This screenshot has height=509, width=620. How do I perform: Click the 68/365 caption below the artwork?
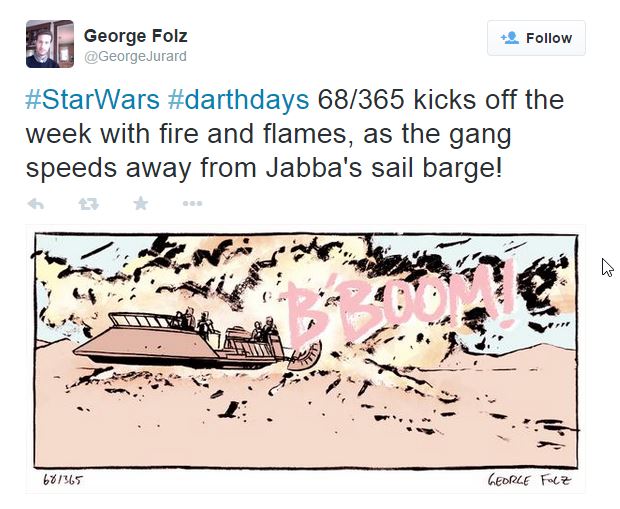pyautogui.click(x=63, y=480)
